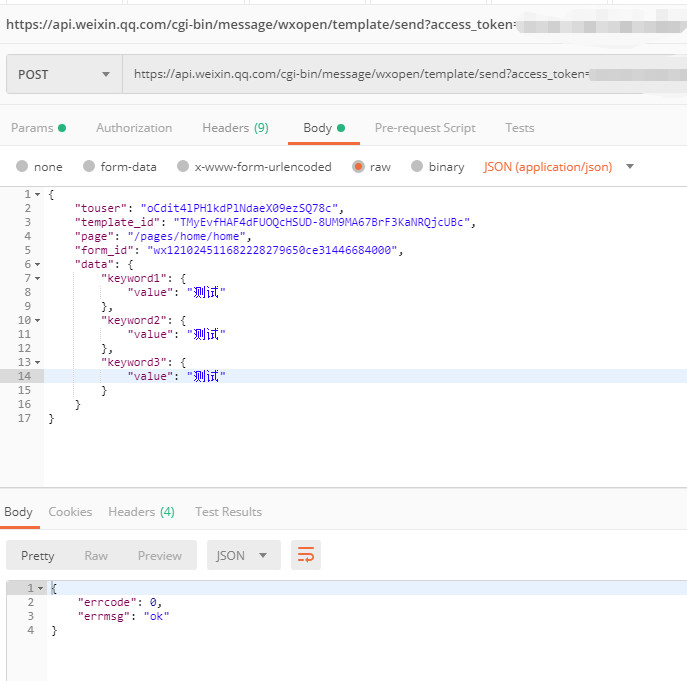Select the response Body tab

point(18,512)
